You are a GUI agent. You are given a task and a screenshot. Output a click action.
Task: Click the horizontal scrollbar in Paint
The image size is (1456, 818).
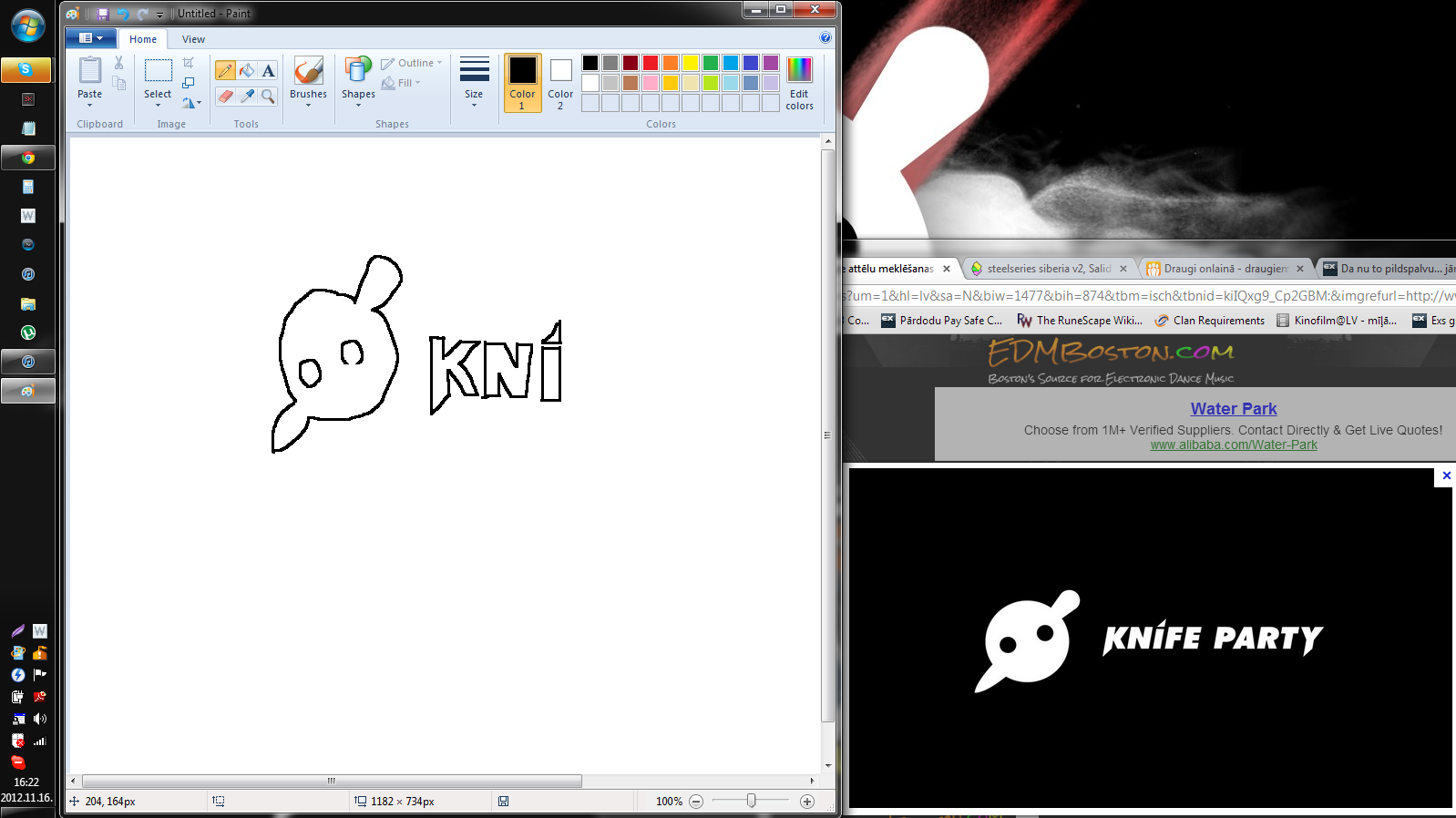click(x=332, y=781)
